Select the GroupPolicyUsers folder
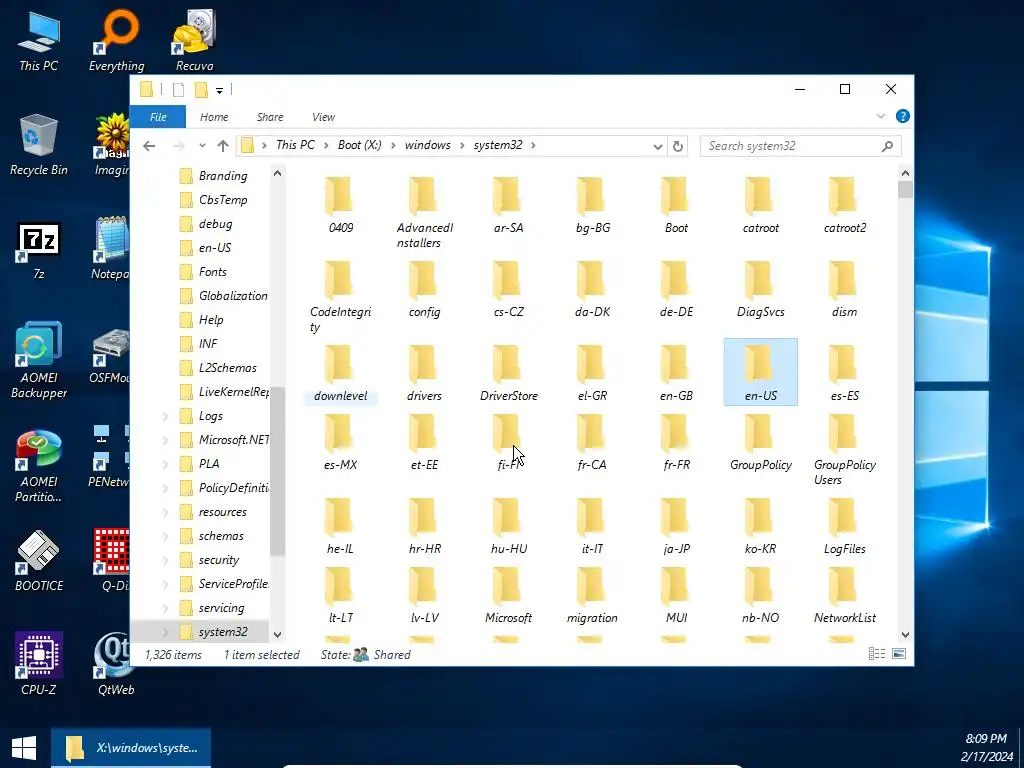Image resolution: width=1024 pixels, height=768 pixels. click(844, 449)
